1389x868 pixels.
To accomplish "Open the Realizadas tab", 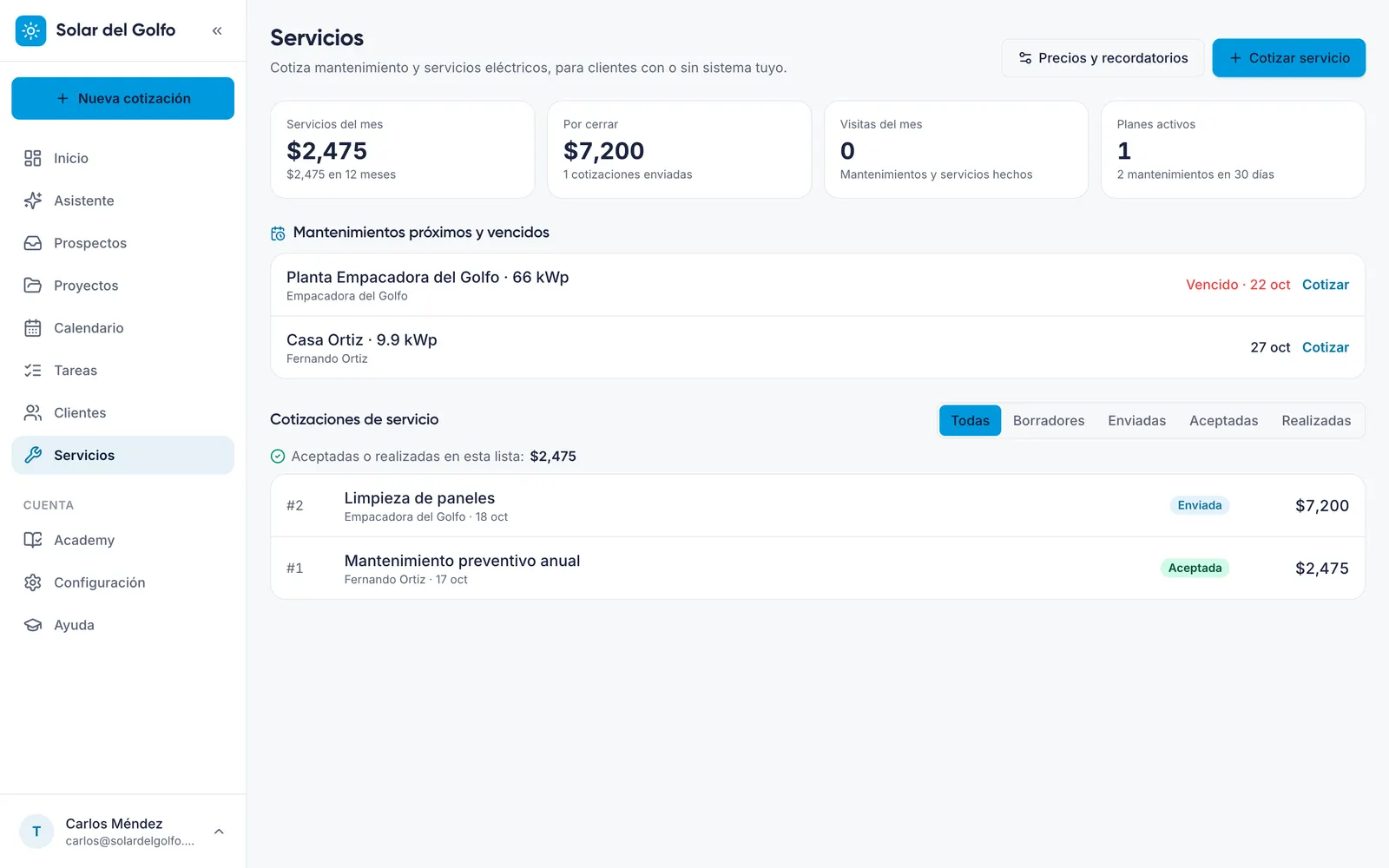I will pos(1316,421).
